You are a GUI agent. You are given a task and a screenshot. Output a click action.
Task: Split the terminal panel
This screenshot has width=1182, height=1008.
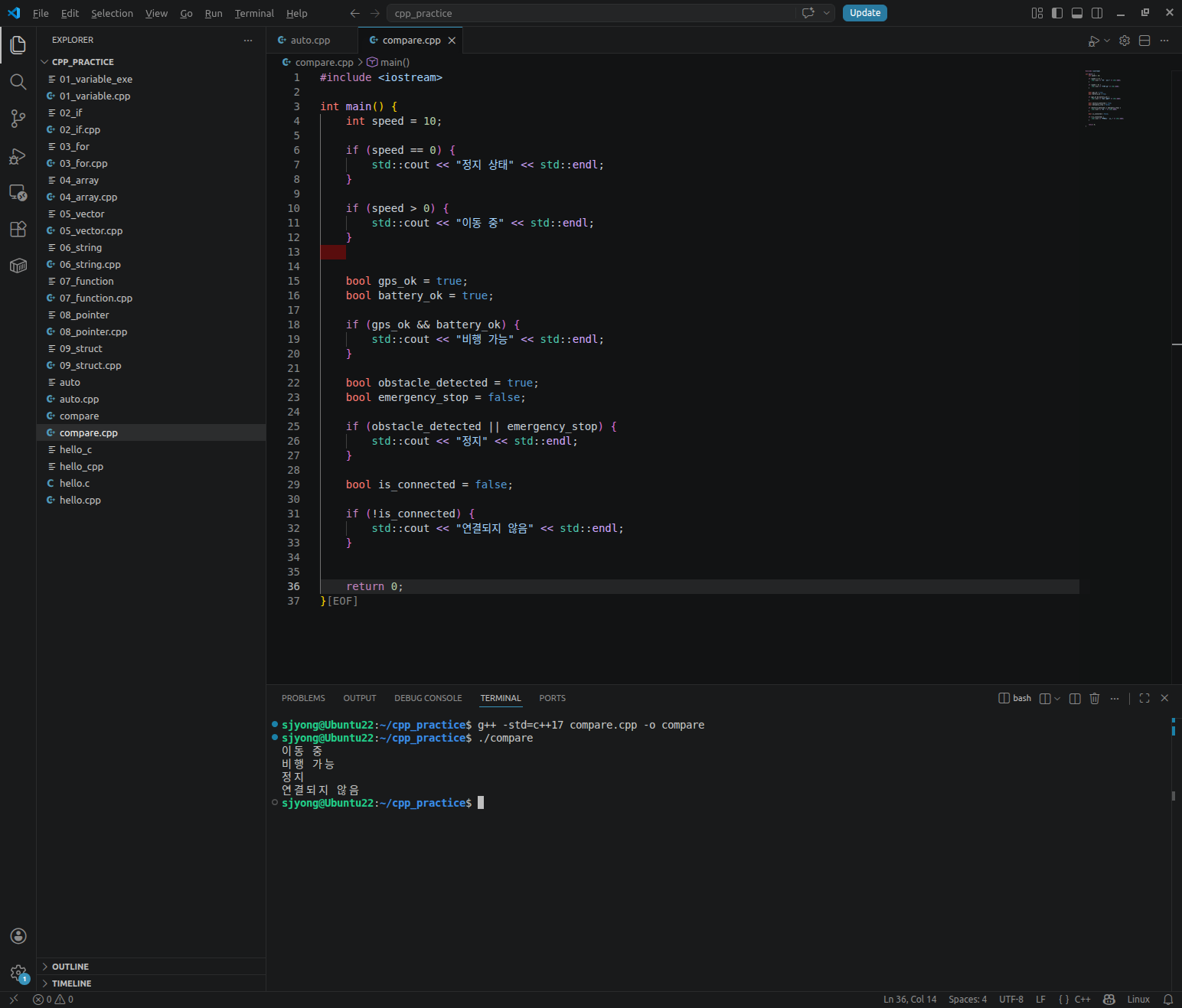(1075, 698)
